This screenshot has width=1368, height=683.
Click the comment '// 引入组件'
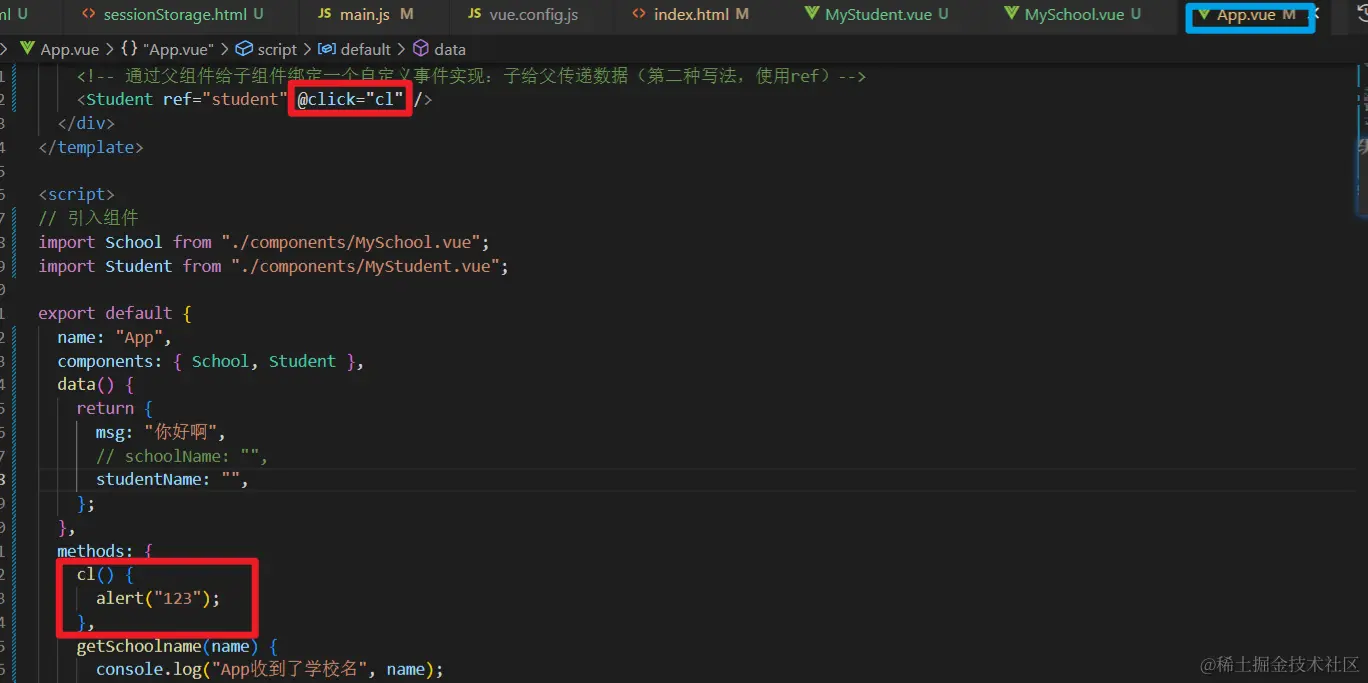(x=88, y=218)
